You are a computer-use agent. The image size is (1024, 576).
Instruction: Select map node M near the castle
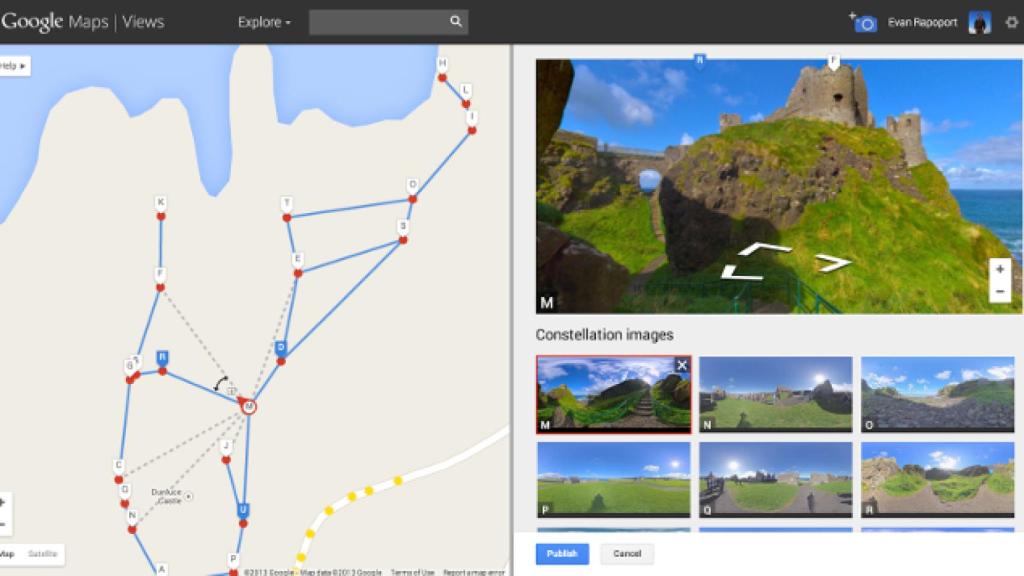[247, 406]
